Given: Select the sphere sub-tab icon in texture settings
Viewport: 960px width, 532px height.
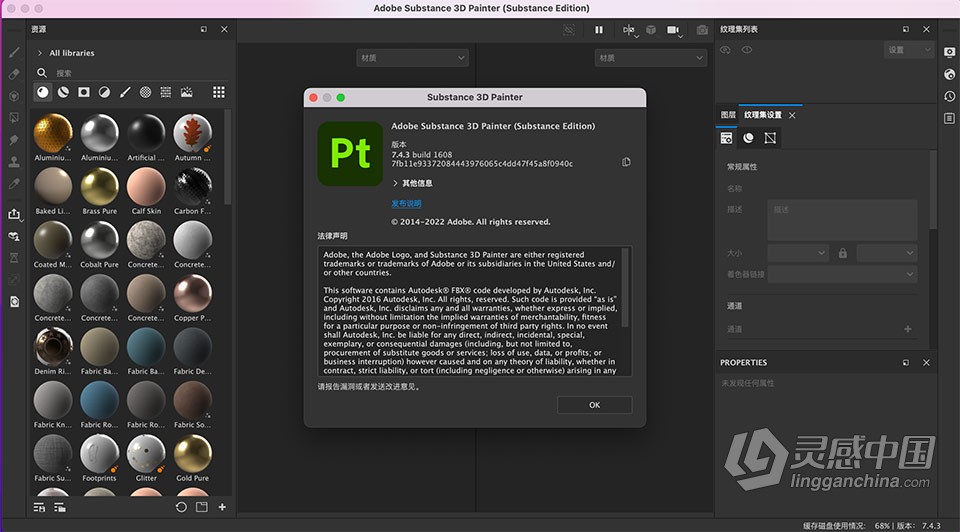Looking at the screenshot, I should pyautogui.click(x=748, y=138).
